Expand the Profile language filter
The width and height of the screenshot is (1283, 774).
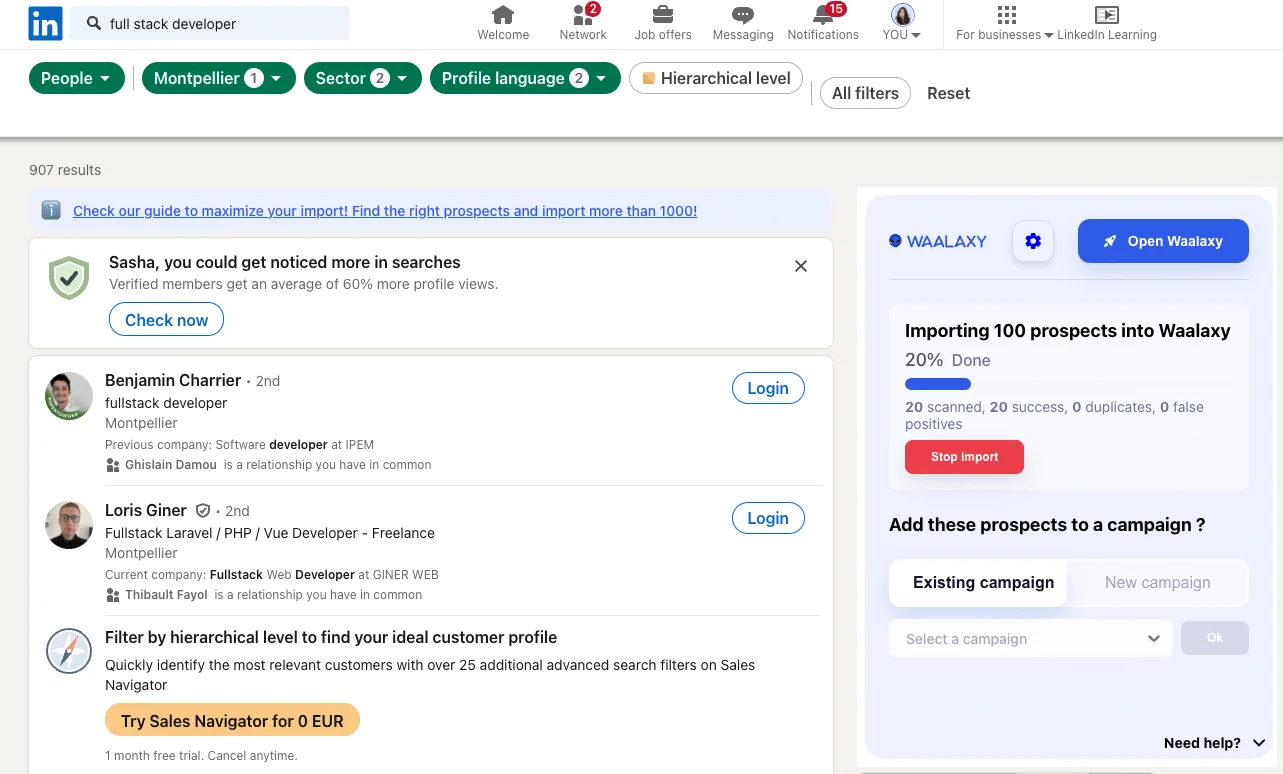pos(525,78)
